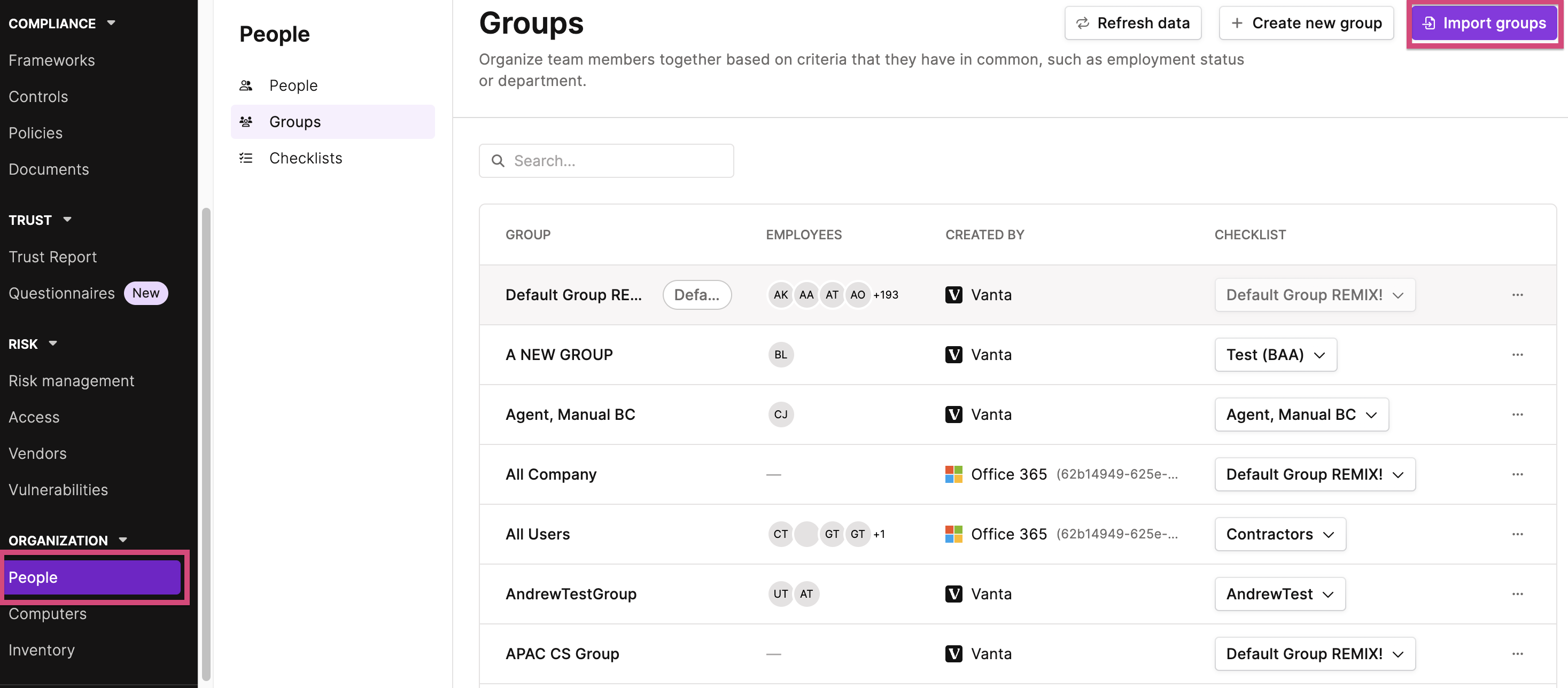This screenshot has width=1568, height=688.
Task: Click the Defa... badge on Default Group
Action: [697, 295]
